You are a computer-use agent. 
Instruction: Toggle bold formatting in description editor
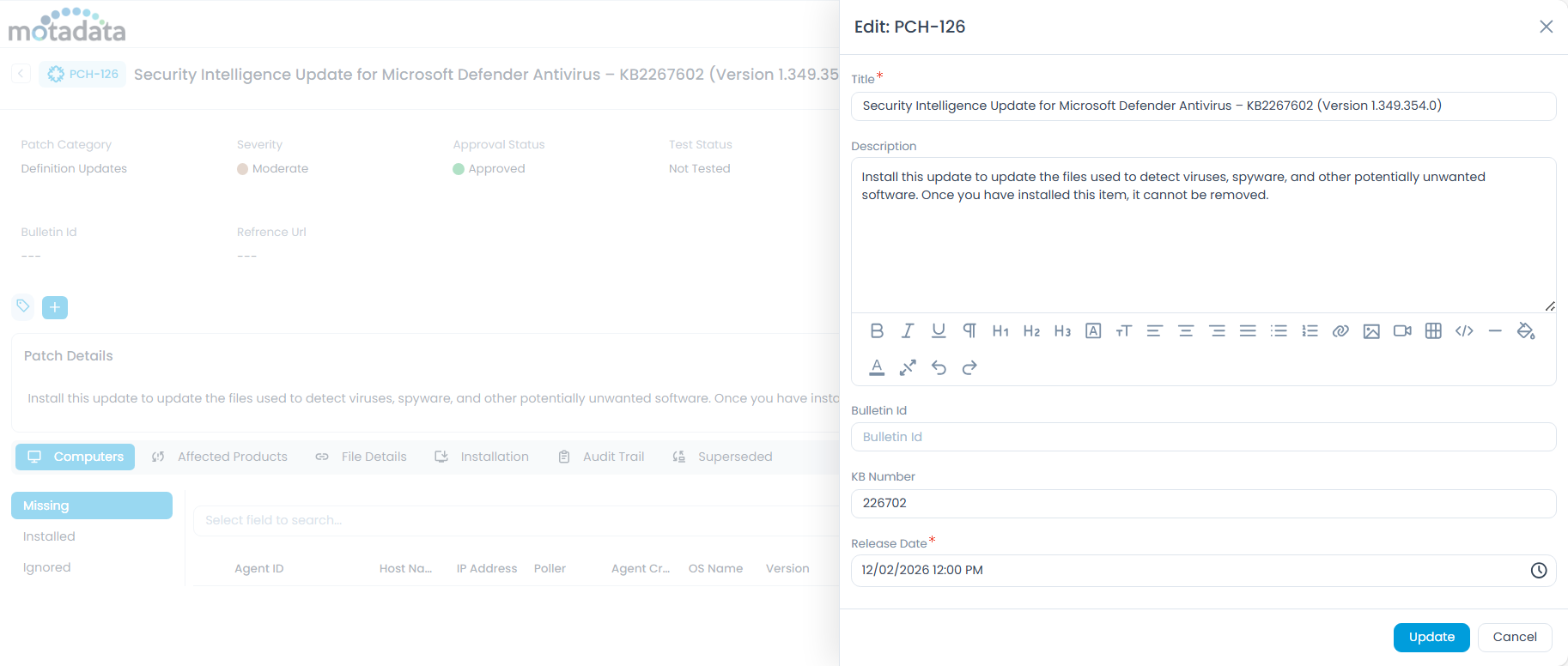click(x=877, y=331)
